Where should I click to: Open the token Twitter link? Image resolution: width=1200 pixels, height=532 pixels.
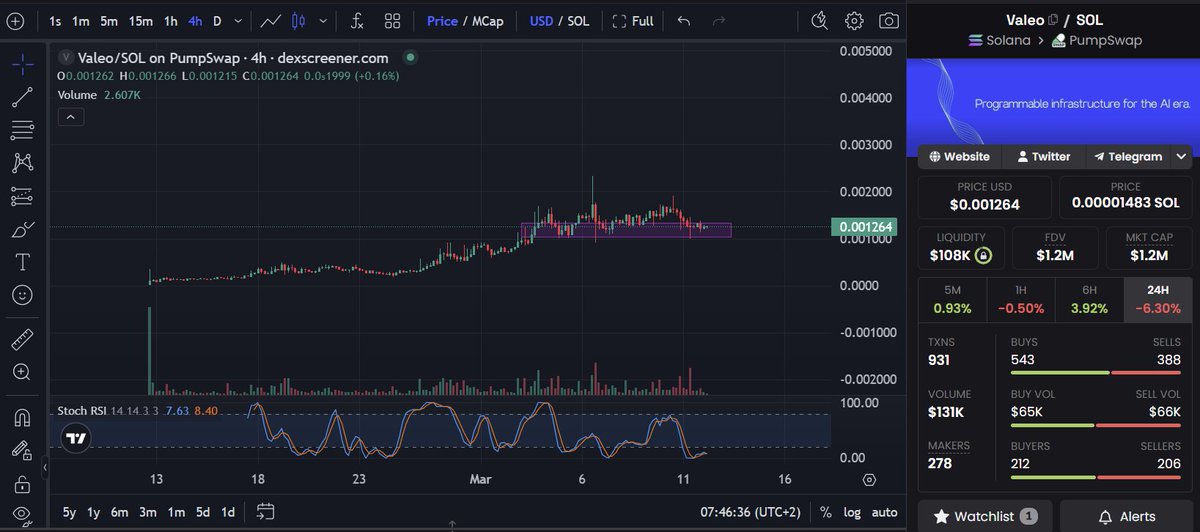pos(1043,157)
